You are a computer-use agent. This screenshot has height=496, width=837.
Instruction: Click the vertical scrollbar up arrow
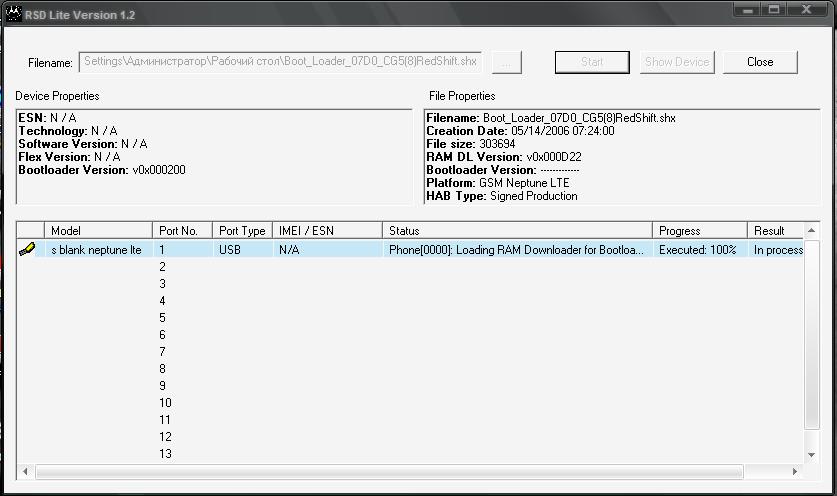tap(811, 231)
